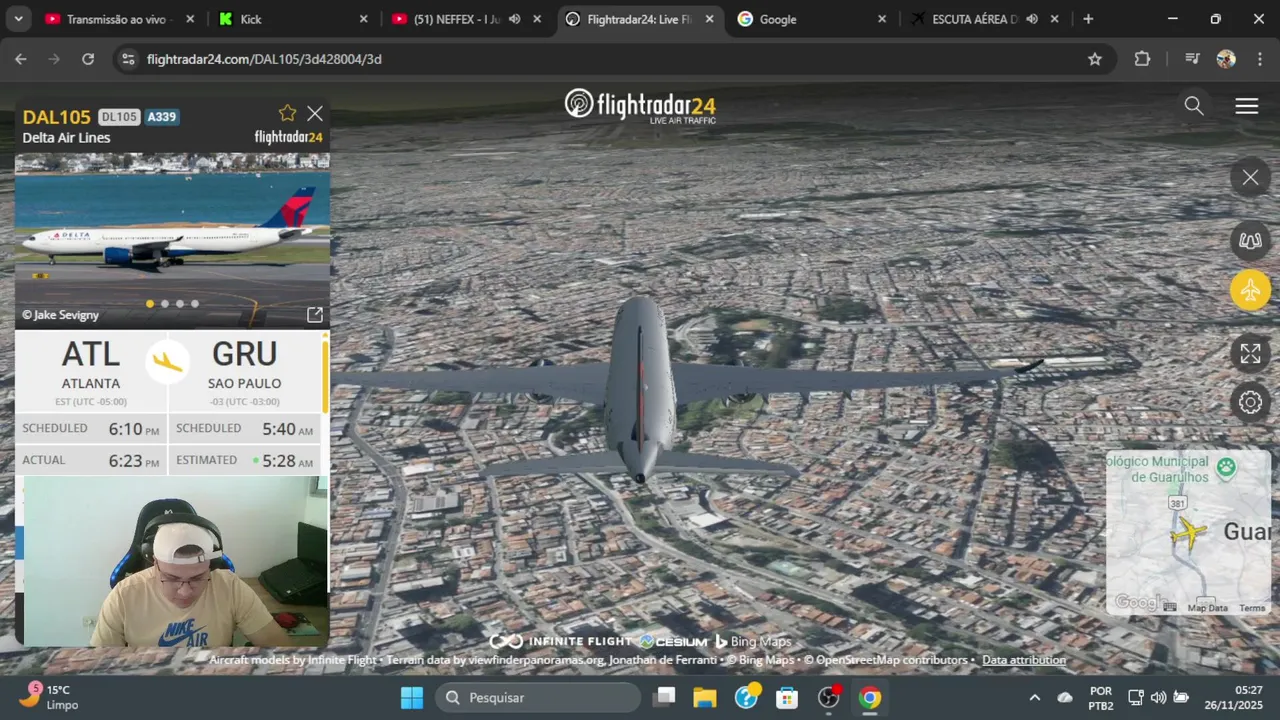Select the yellow airplane follow view button
The image size is (1280, 720).
point(1250,290)
